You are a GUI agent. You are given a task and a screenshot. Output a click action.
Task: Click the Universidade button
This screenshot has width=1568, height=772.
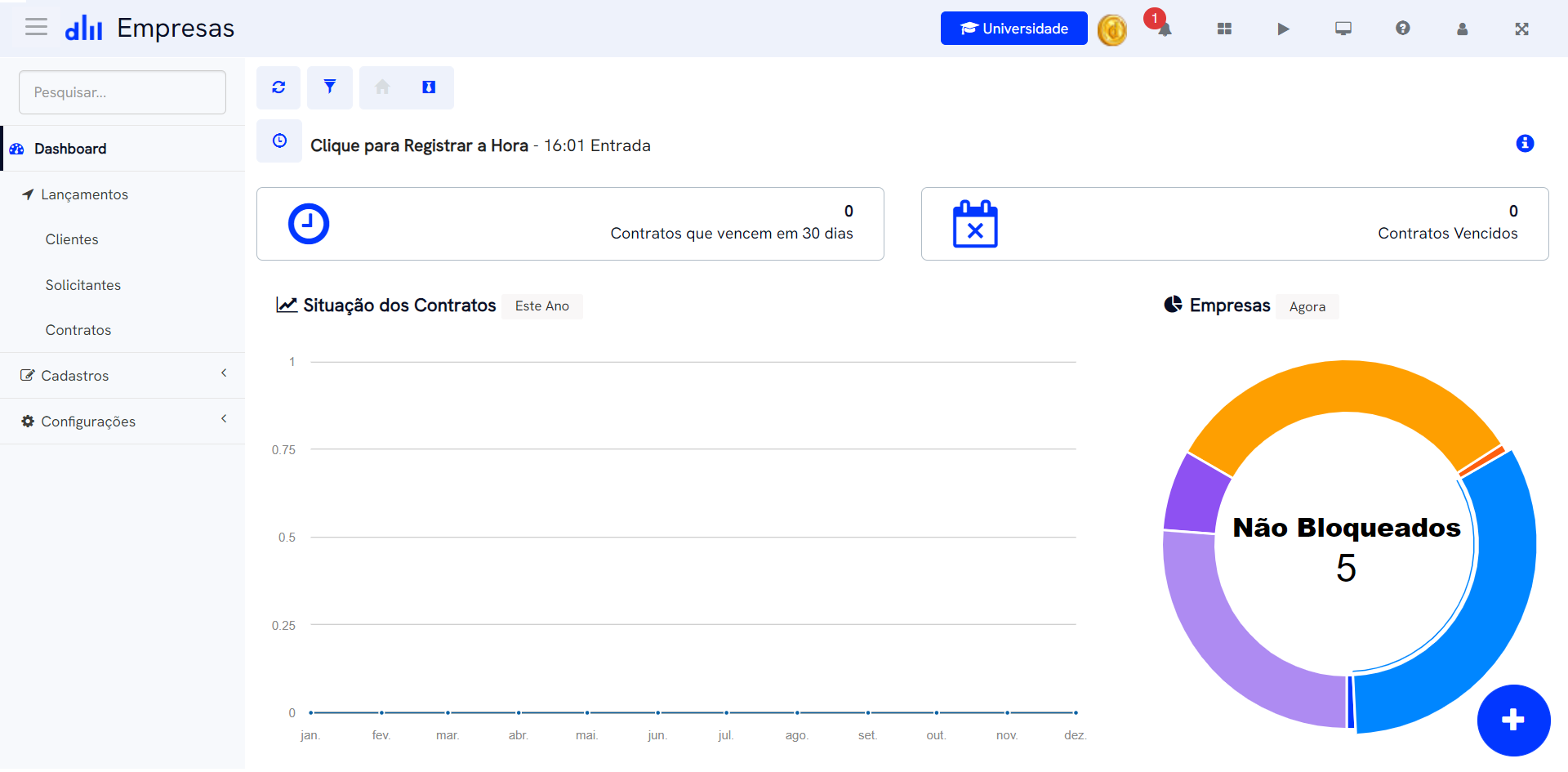point(1013,28)
